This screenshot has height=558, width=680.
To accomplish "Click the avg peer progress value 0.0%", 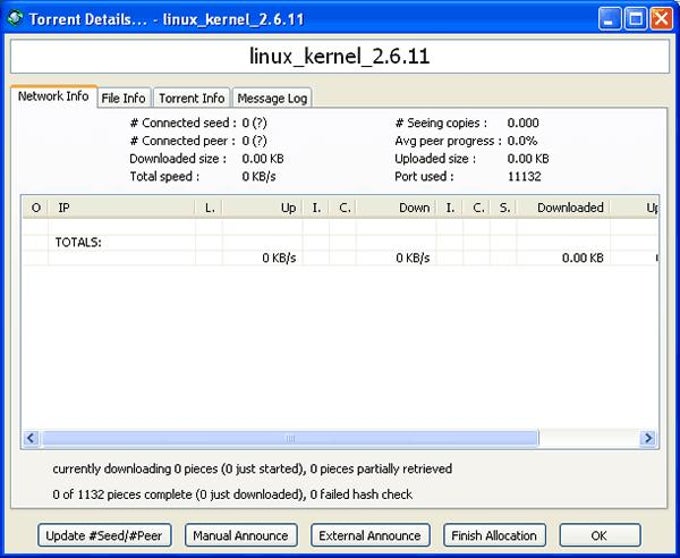I will (x=522, y=141).
